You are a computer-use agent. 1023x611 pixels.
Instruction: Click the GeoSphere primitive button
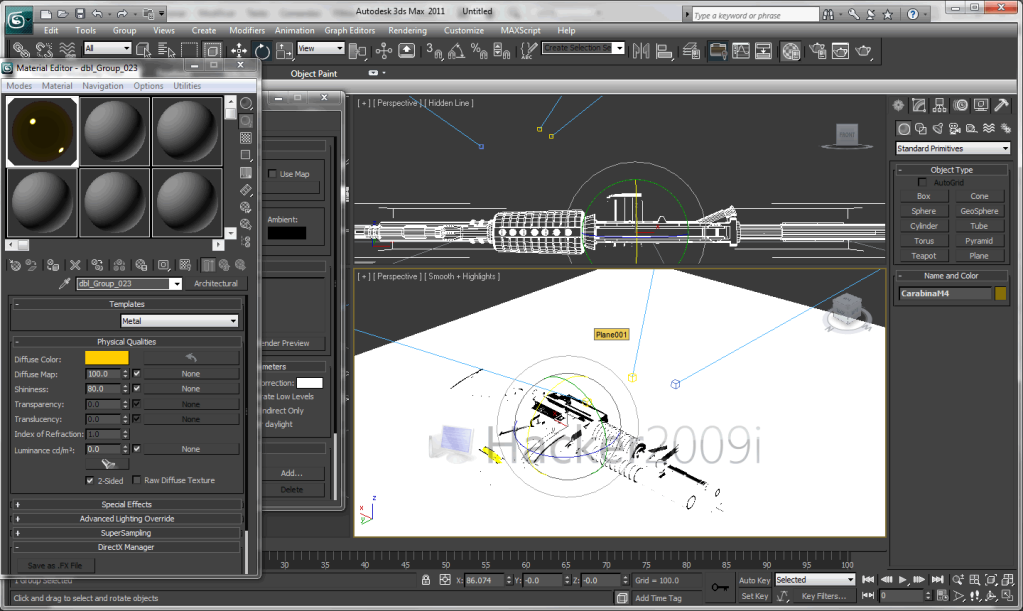(979, 211)
